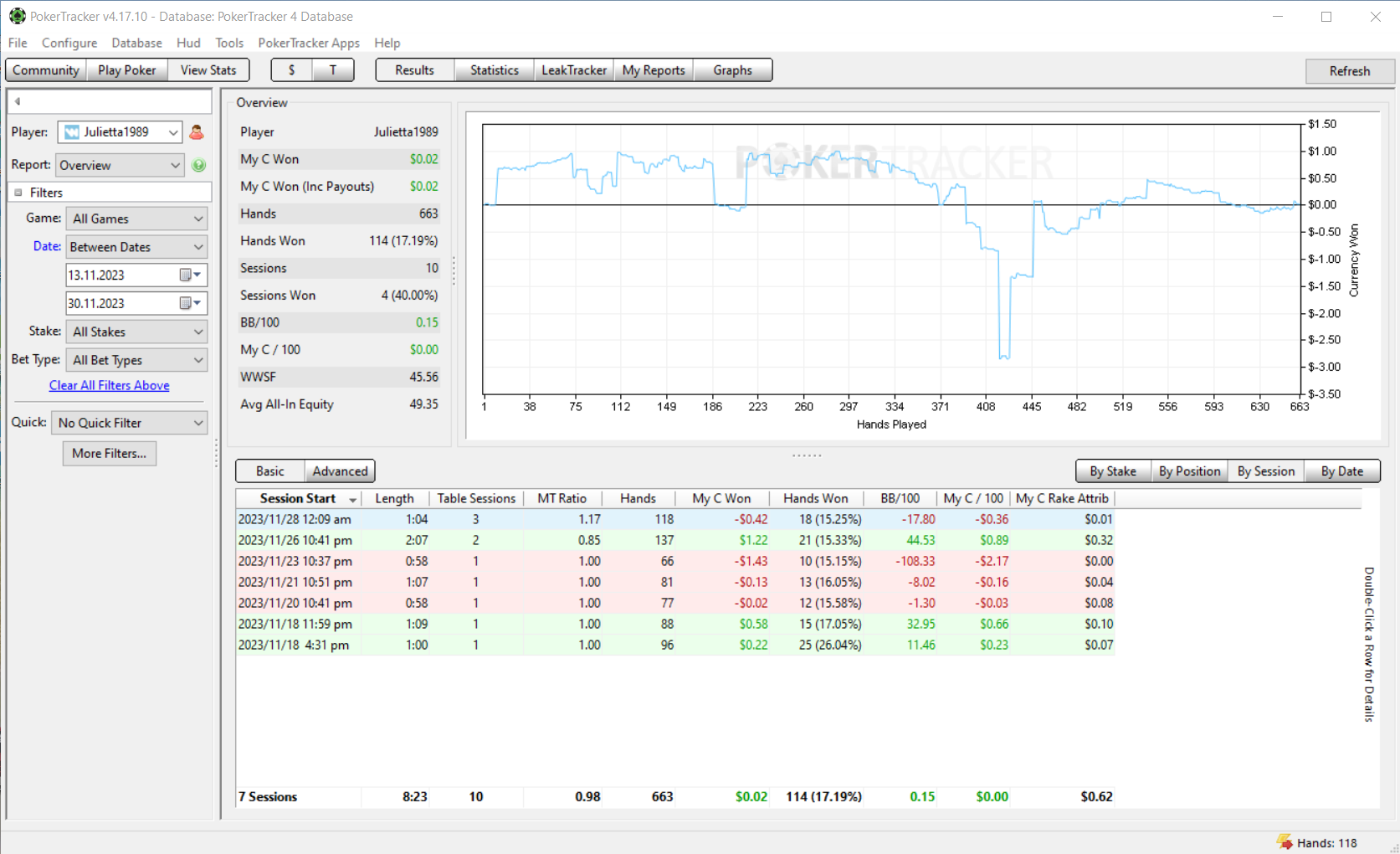Click the Date filter link
The image size is (1400, 854).
tap(47, 246)
